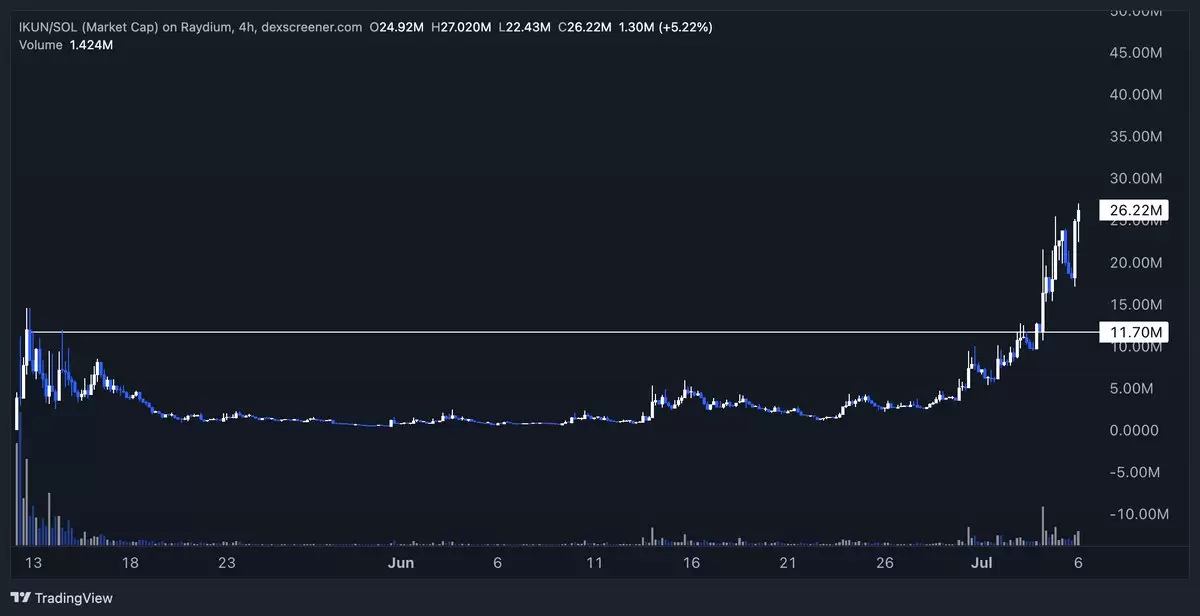Click the 35.00M price axis label

pyautogui.click(x=1138, y=136)
